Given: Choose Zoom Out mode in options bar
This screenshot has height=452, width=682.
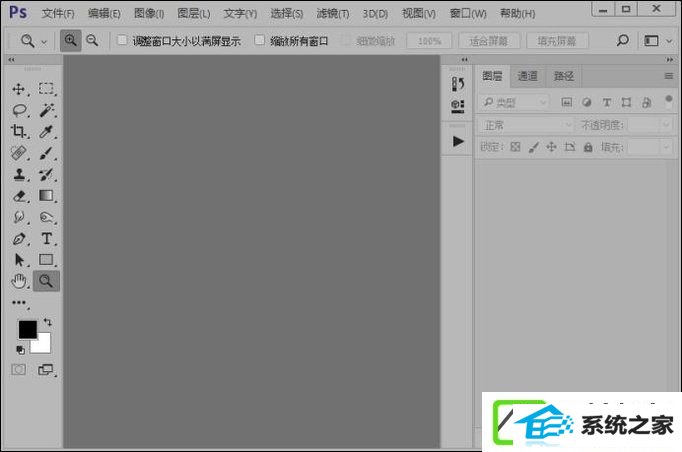Looking at the screenshot, I should click(92, 41).
